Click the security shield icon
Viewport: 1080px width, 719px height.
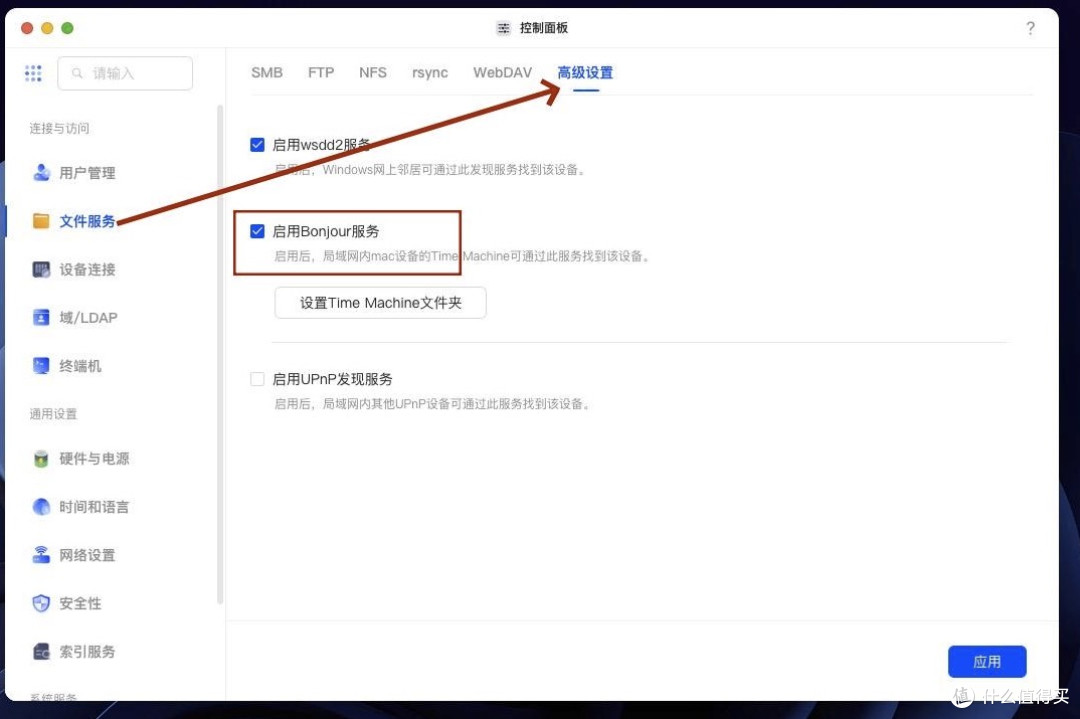[41, 603]
